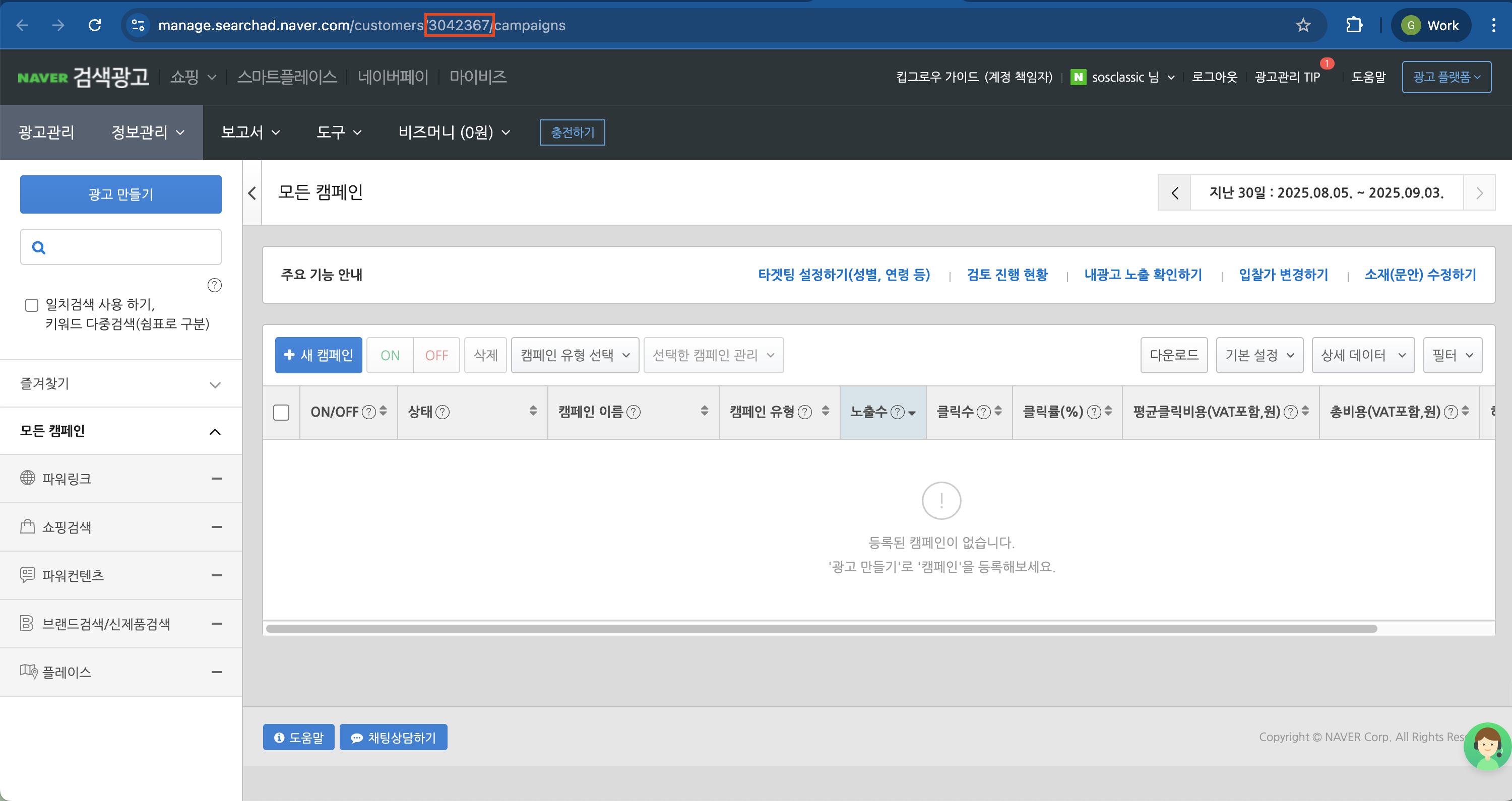
Task: Open the 쇼핑검색 section icon
Action: pos(28,526)
